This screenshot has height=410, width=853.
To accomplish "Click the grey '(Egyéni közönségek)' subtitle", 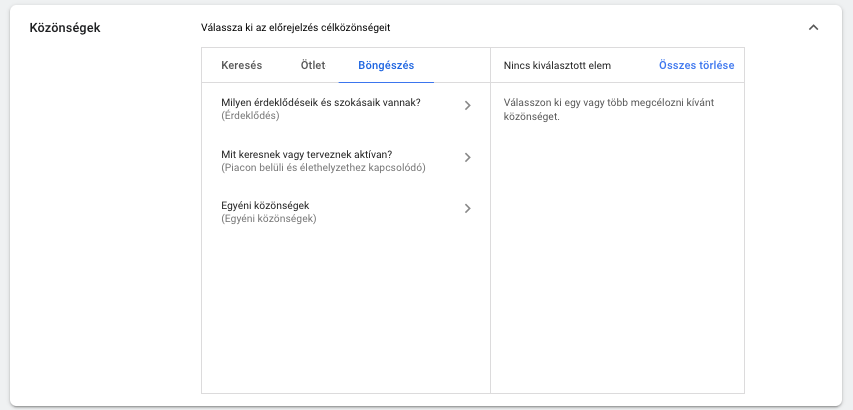I will (269, 219).
